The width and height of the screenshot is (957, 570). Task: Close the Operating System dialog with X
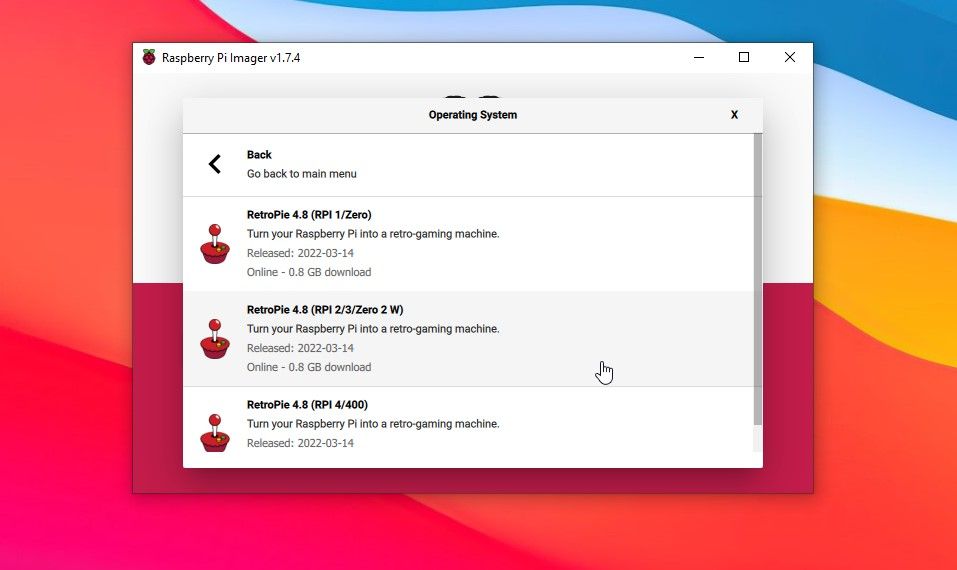[734, 115]
